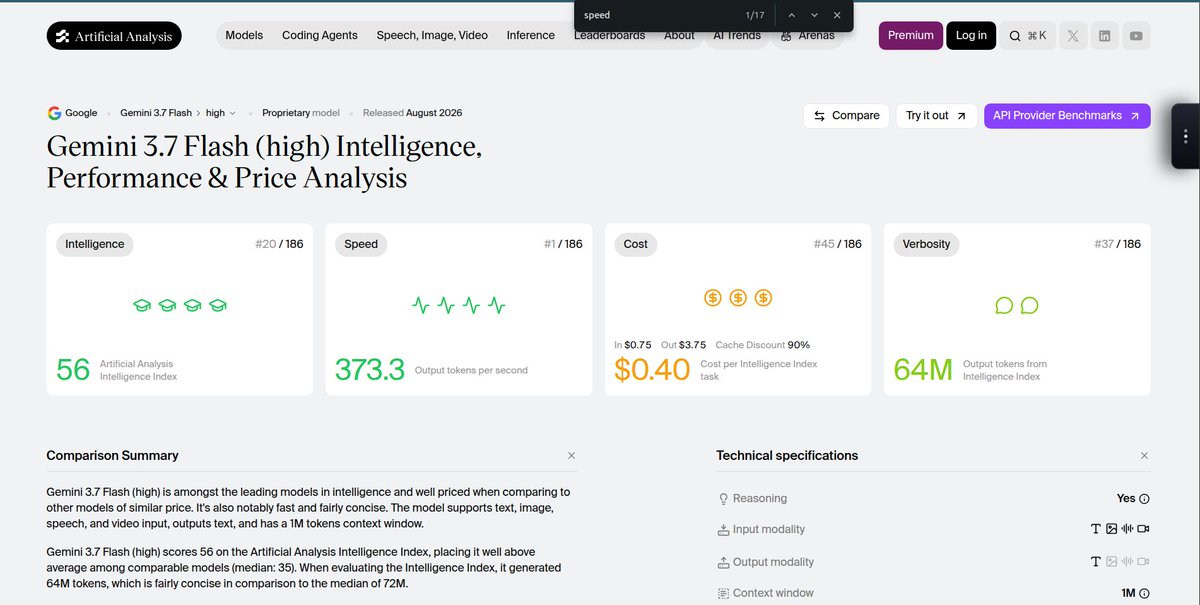The height and width of the screenshot is (605, 1200).
Task: Click the Context window row icon
Action: tap(724, 593)
